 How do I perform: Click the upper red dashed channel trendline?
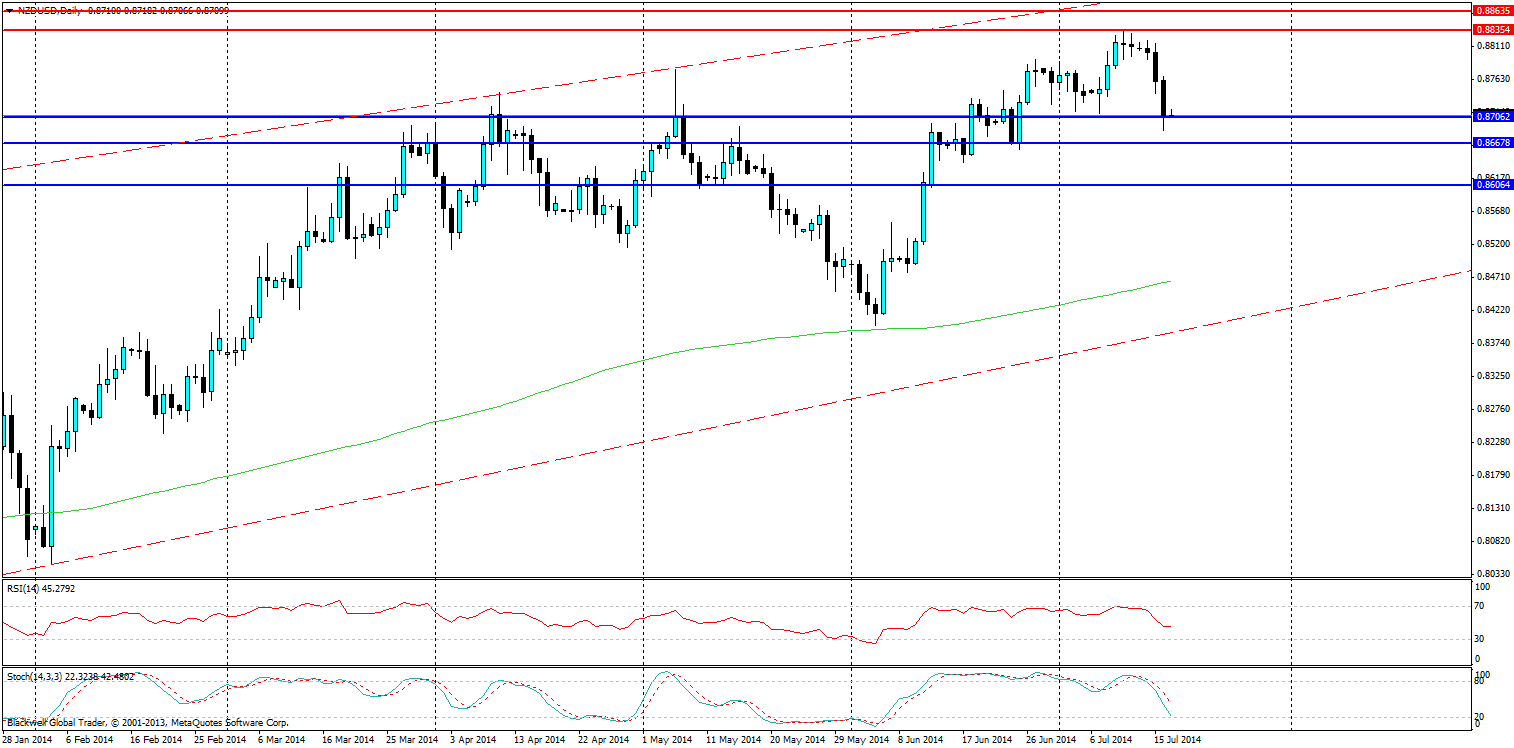550,88
